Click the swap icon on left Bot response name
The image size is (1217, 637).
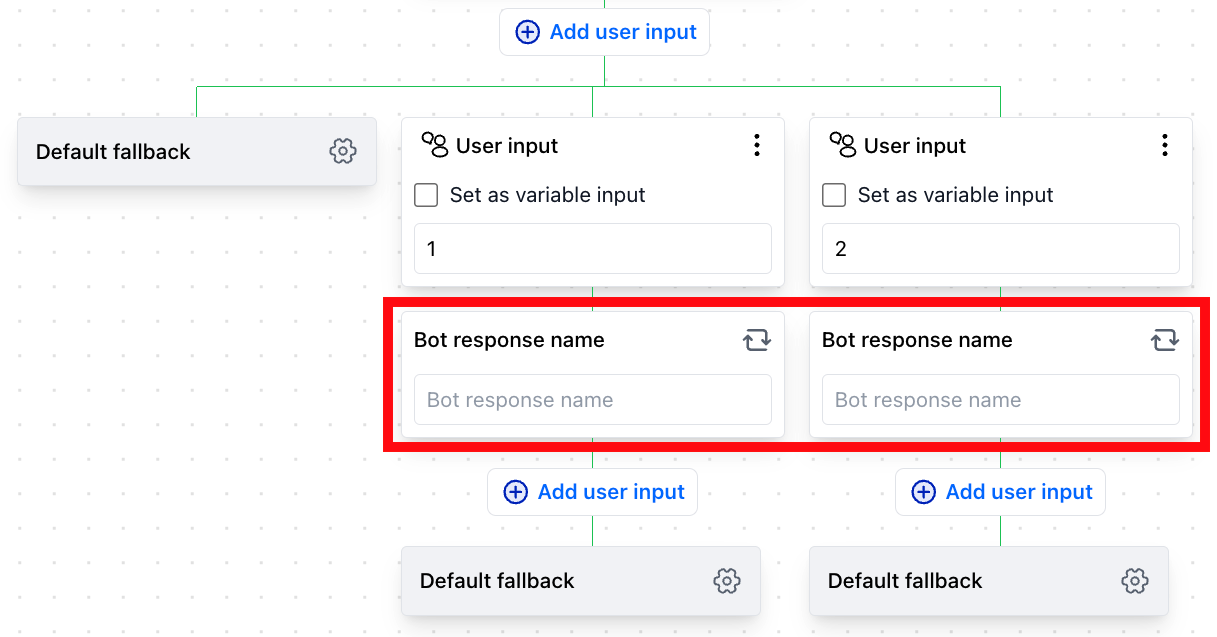pyautogui.click(x=757, y=340)
